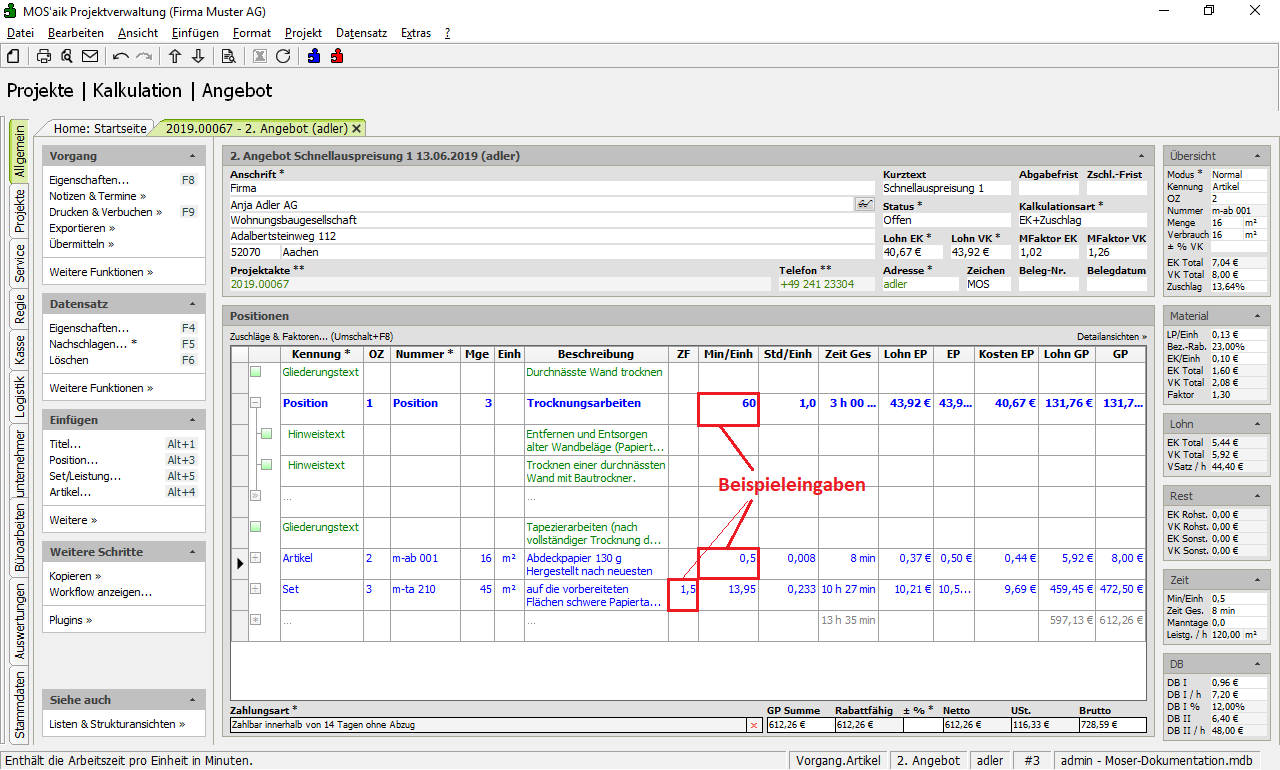Click the refresh circular arrow icon
The image size is (1280, 770).
pos(283,56)
